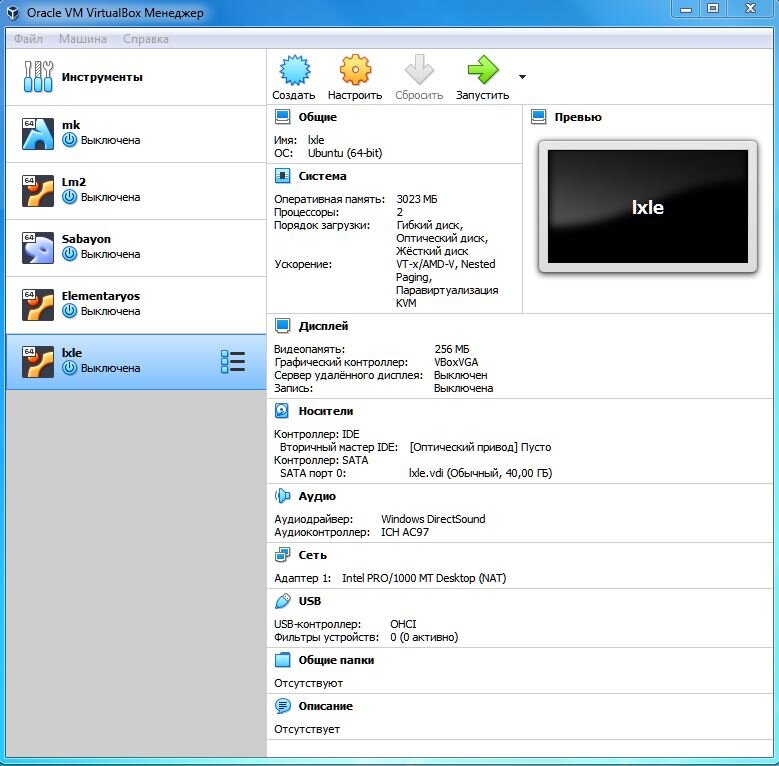
Task: Click the Общие section icon
Action: pos(283,117)
